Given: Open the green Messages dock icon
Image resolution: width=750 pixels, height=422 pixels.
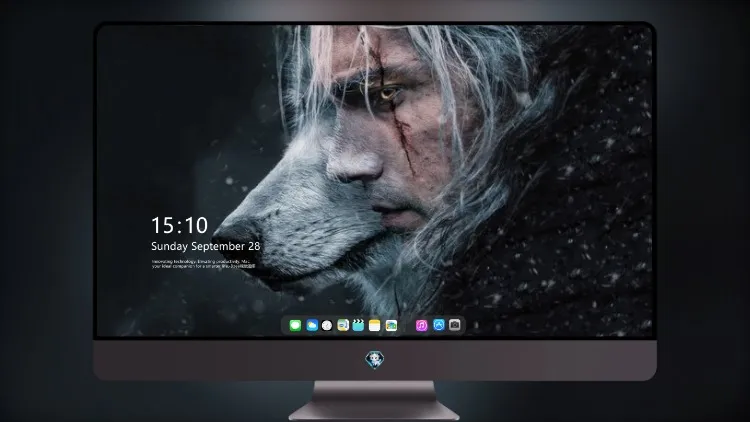Looking at the screenshot, I should 295,325.
